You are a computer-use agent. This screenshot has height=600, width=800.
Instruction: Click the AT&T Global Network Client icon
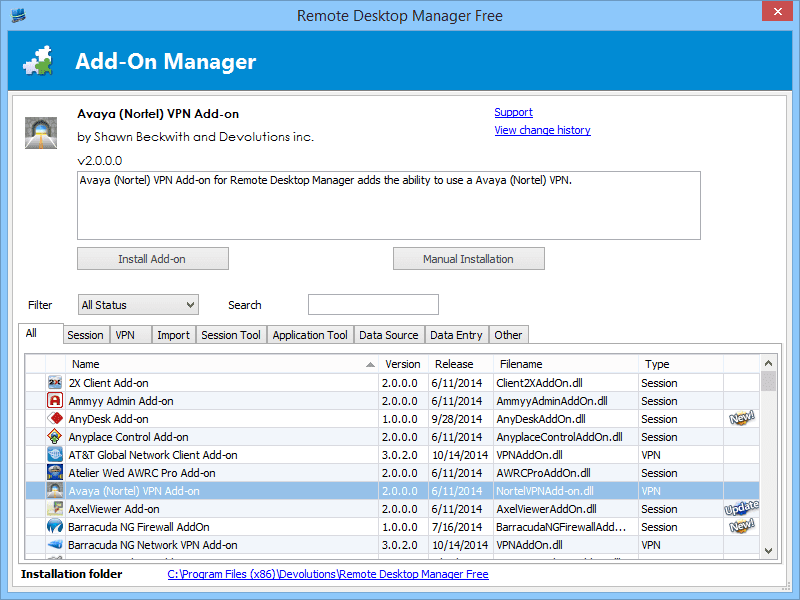click(x=55, y=455)
